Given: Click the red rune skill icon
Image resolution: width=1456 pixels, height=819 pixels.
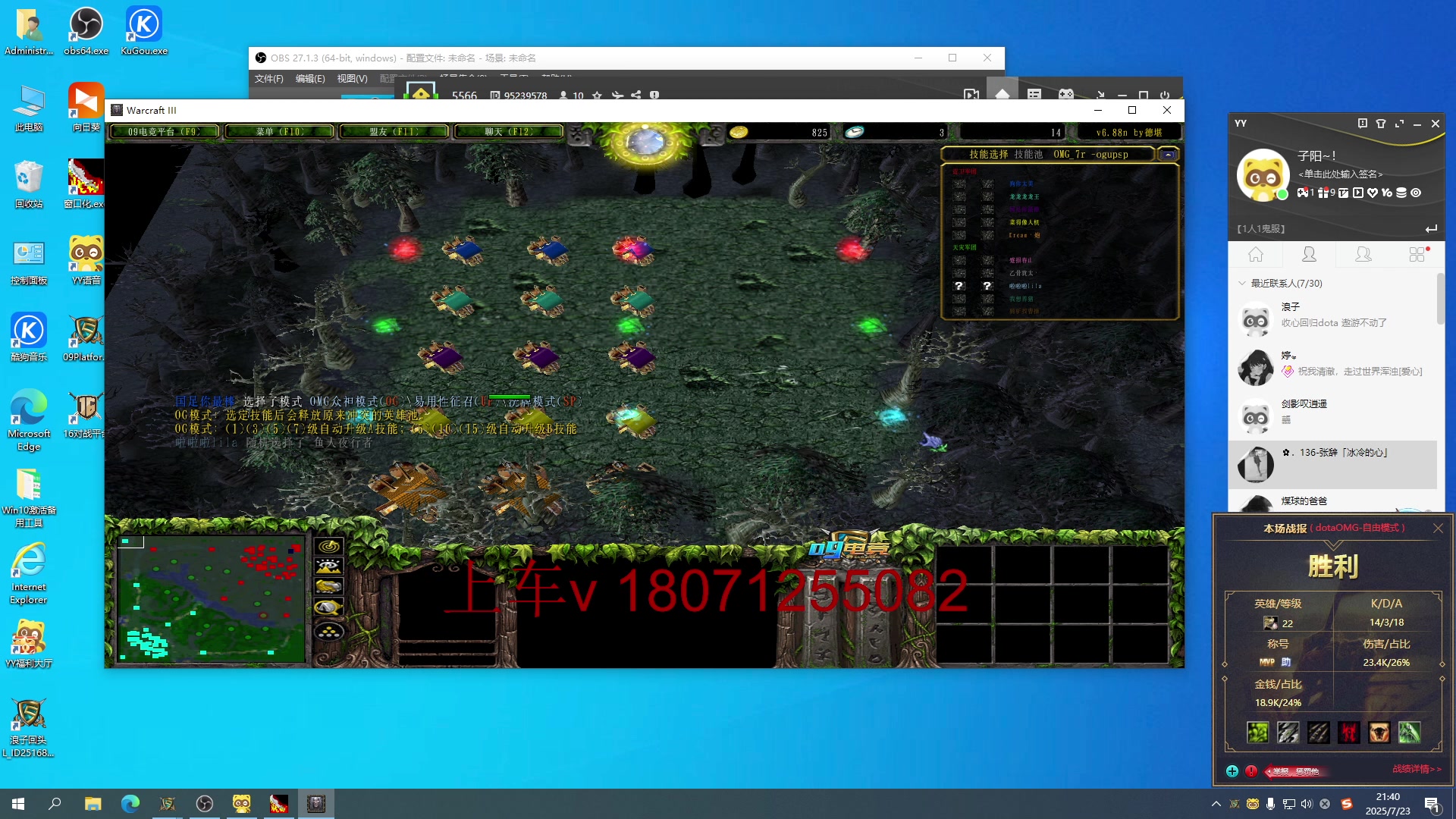Looking at the screenshot, I should 1348,733.
